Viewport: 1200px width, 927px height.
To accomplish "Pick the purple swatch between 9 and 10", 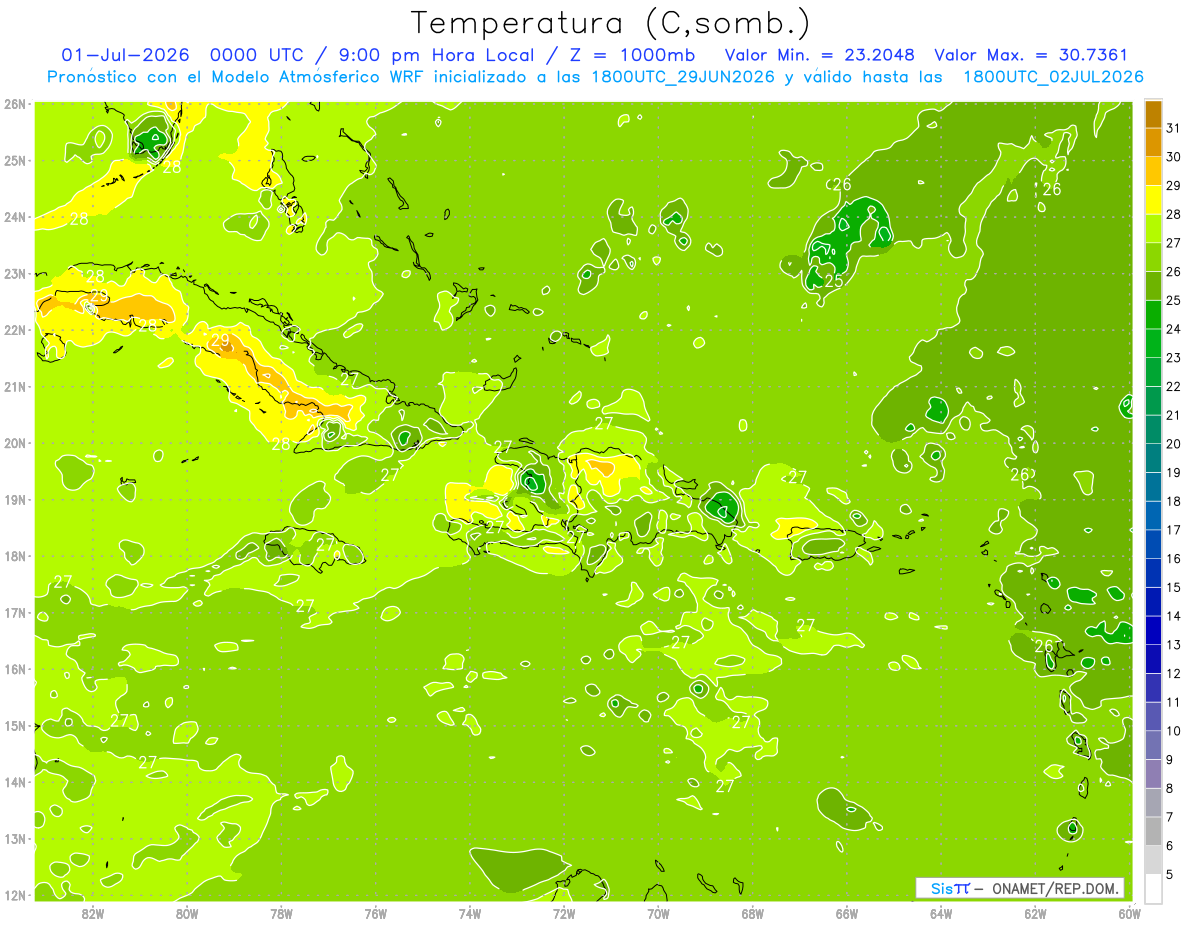I will 1153,745.
